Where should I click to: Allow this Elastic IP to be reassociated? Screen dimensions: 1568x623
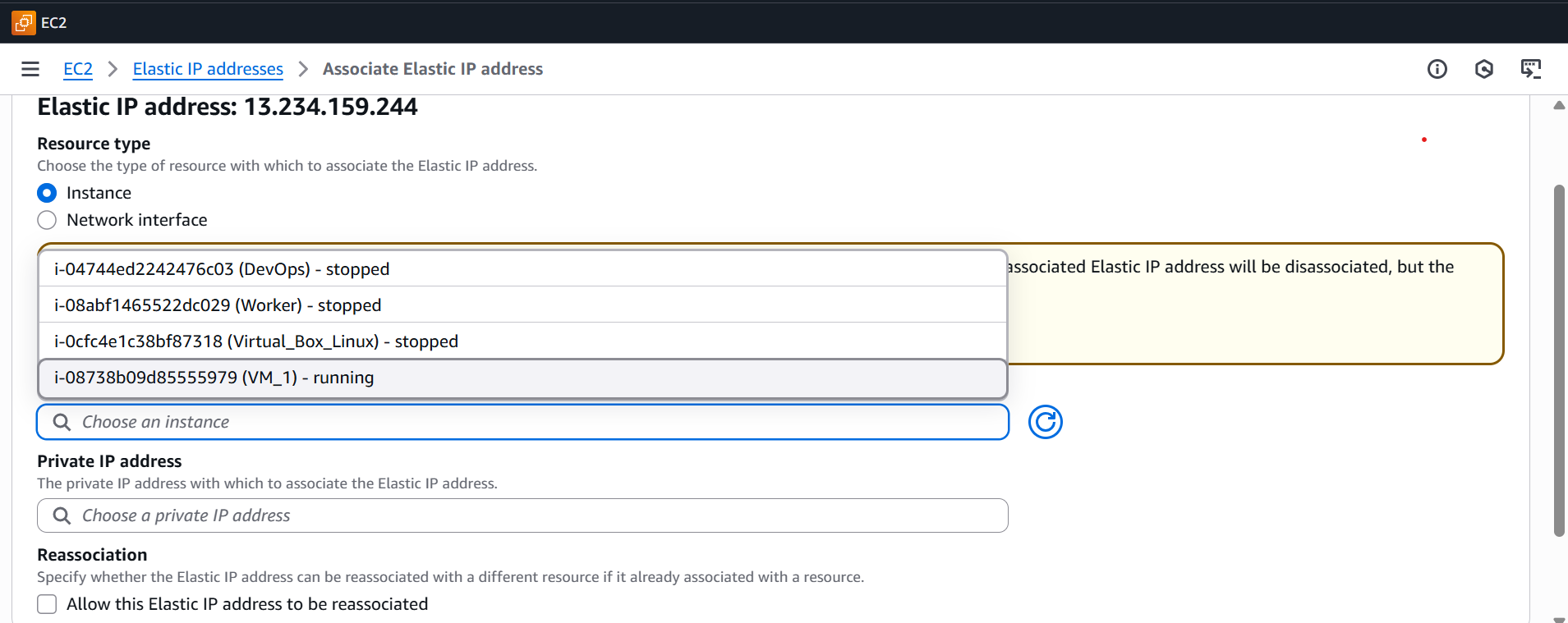47,604
